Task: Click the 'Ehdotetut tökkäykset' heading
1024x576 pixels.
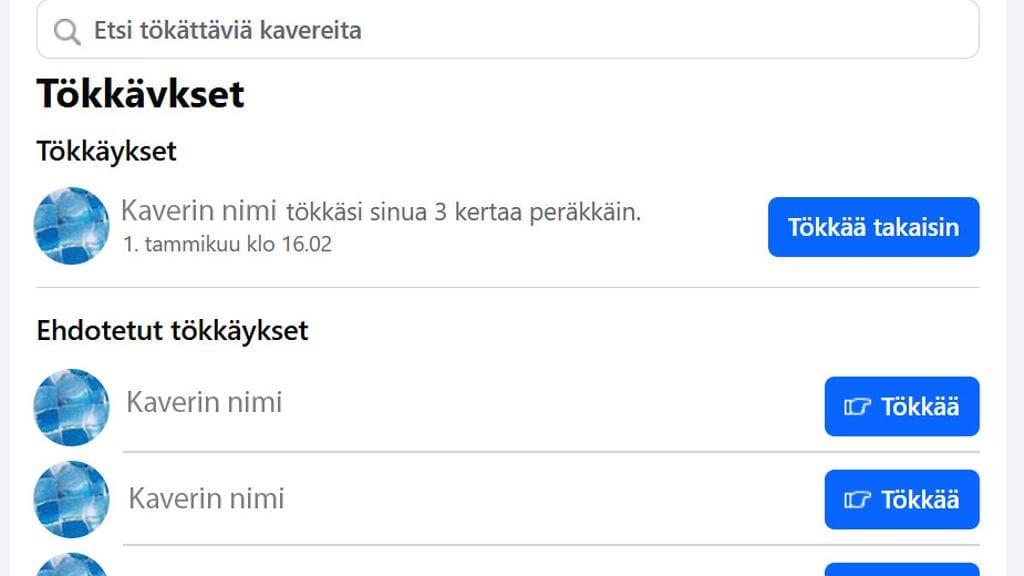Action: pos(173,330)
